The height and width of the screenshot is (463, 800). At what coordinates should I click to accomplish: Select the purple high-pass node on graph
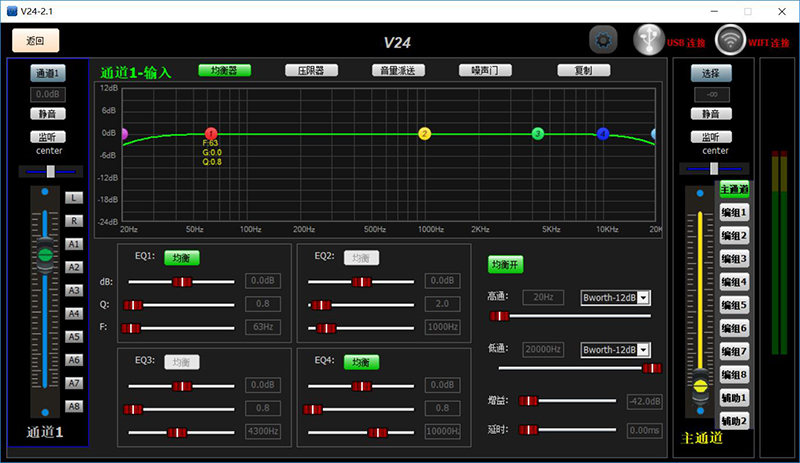[x=124, y=134]
